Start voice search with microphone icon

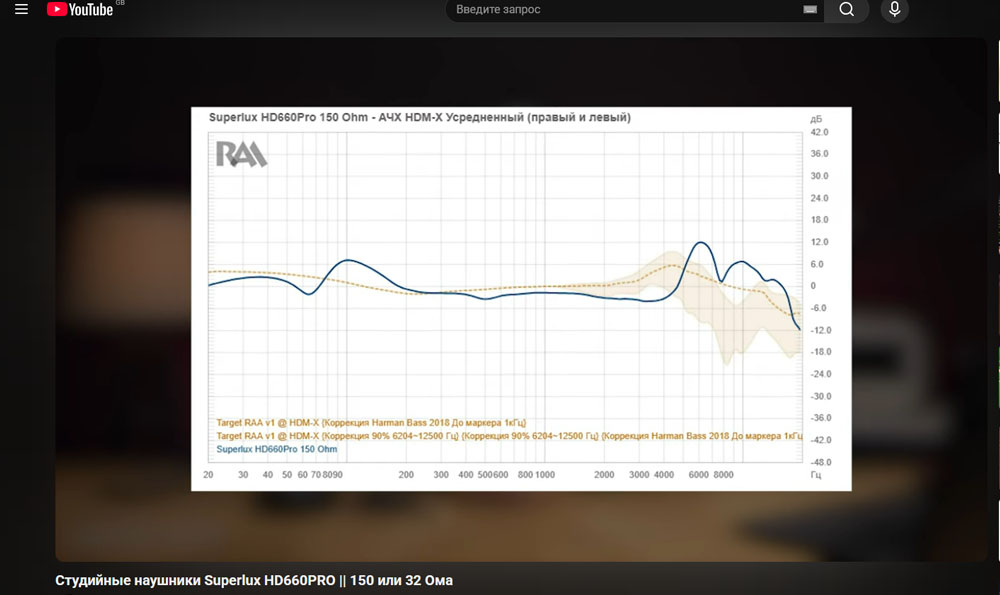894,10
